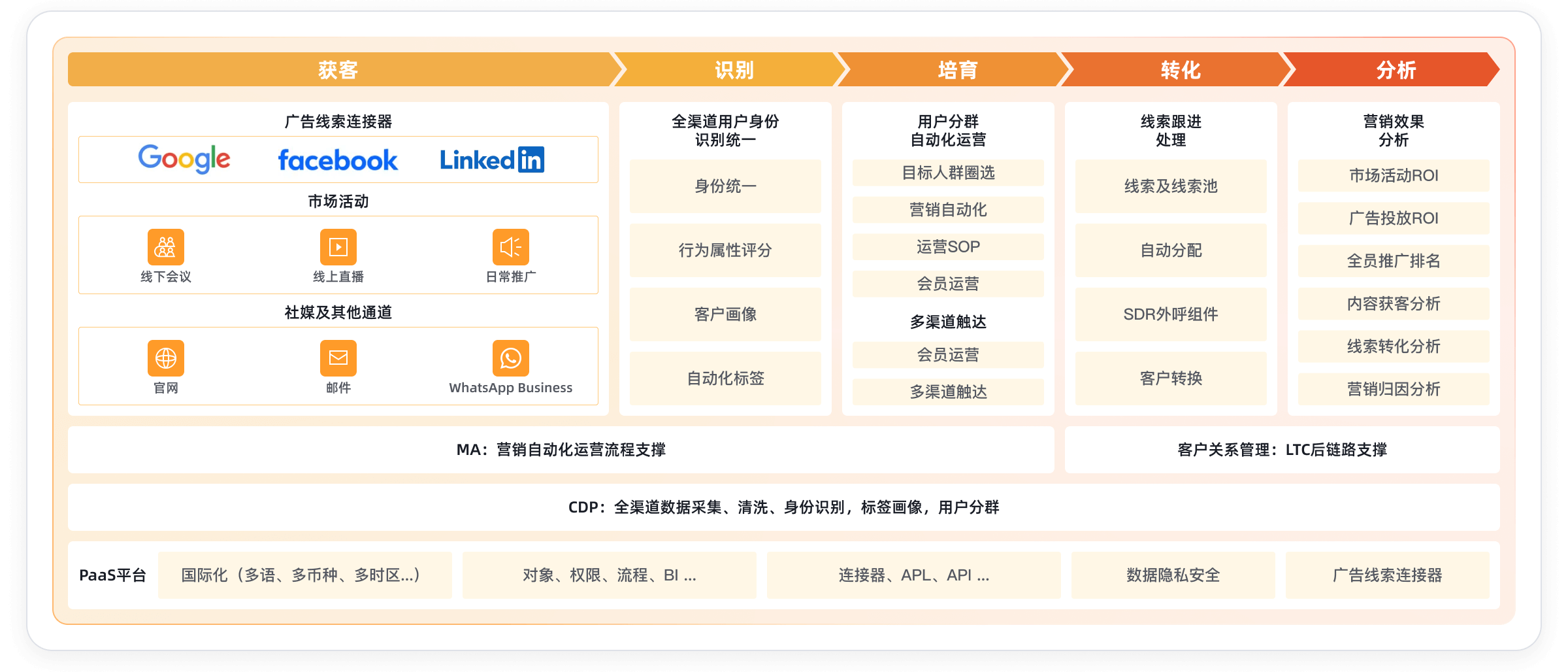
Task: Click the 线索及线索池 box
Action: coord(1171,186)
